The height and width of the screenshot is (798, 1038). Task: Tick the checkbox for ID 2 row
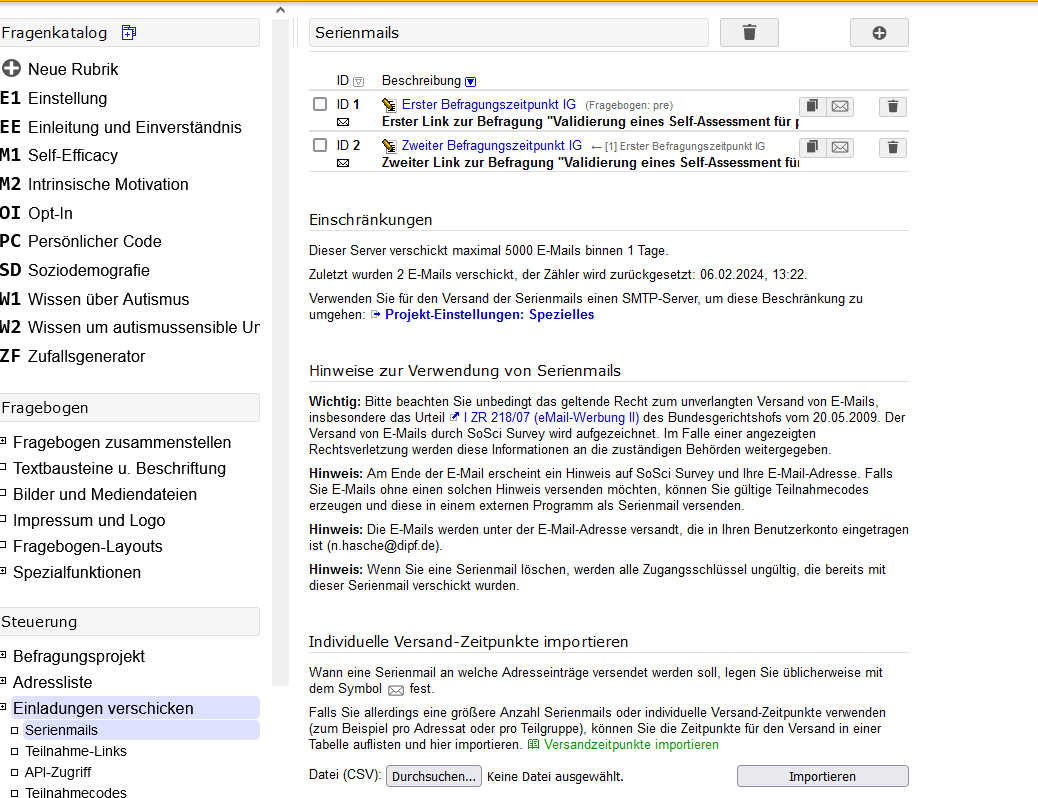tap(320, 145)
